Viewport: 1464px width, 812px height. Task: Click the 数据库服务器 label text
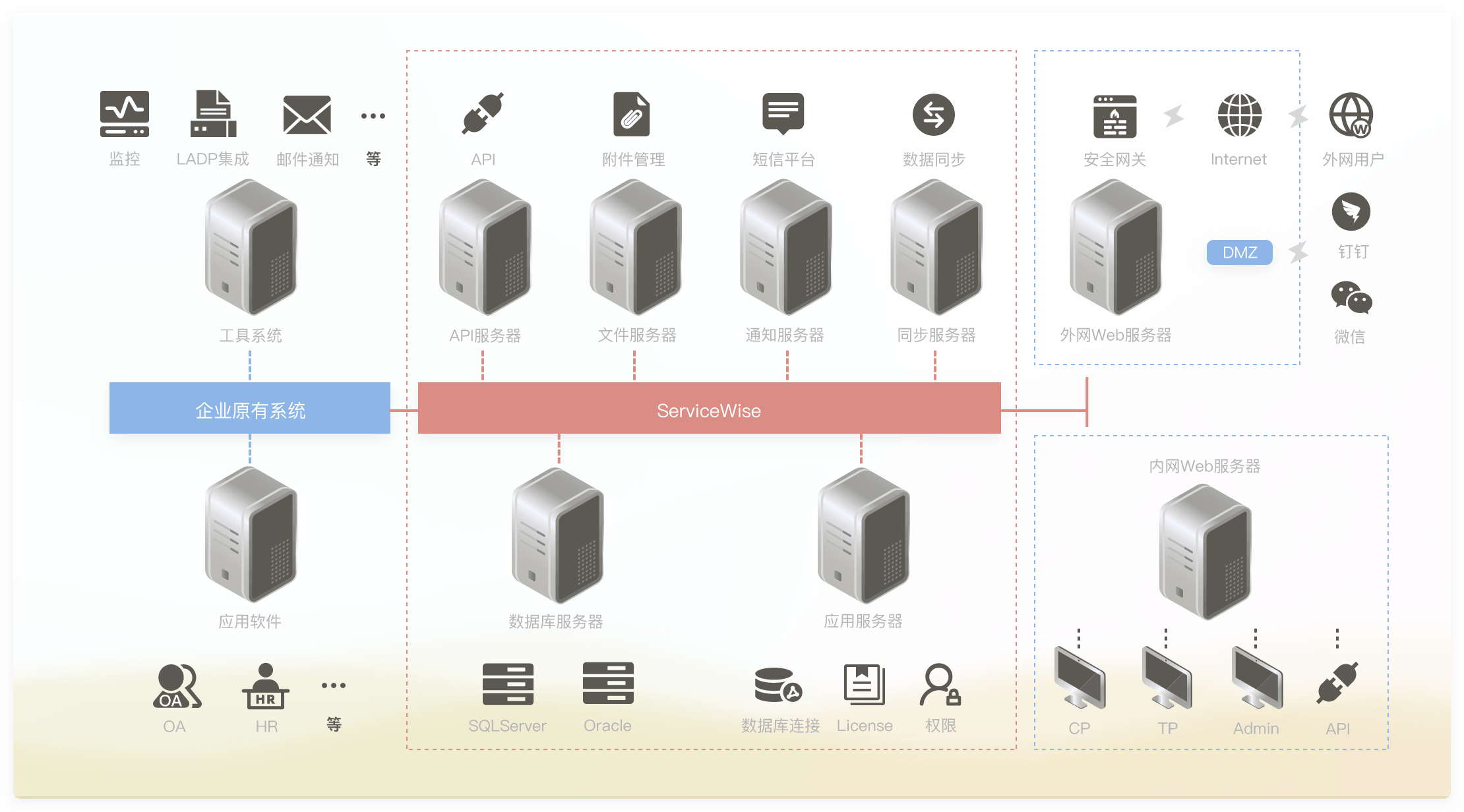(556, 622)
